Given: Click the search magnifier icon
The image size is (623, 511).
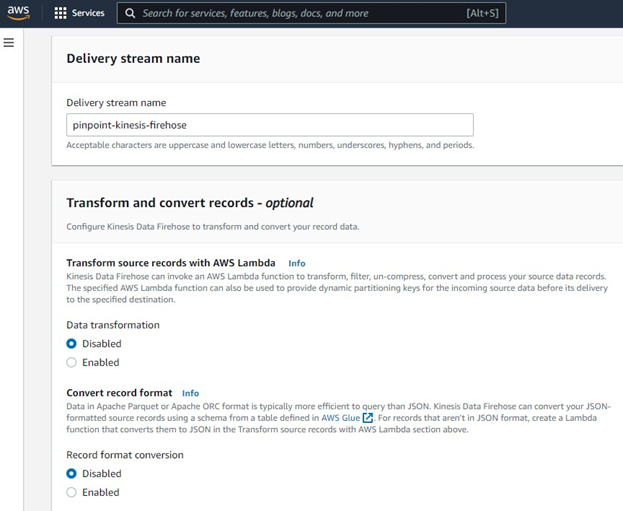Looking at the screenshot, I should 129,14.
